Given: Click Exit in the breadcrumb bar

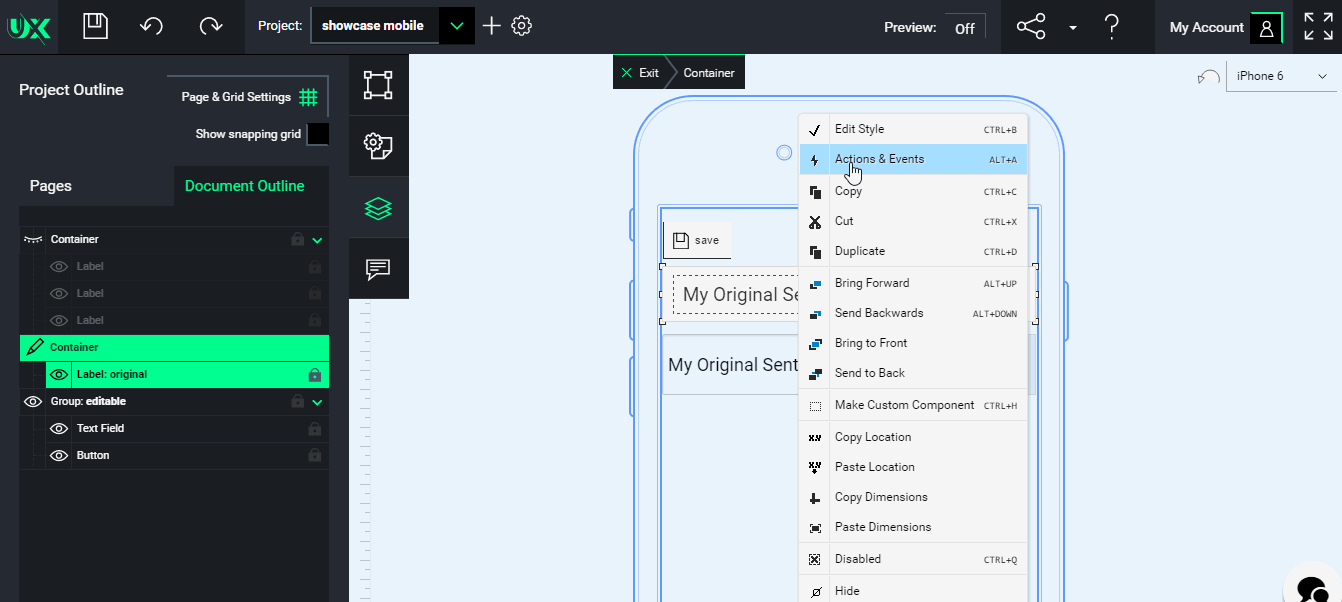Looking at the screenshot, I should tap(640, 73).
